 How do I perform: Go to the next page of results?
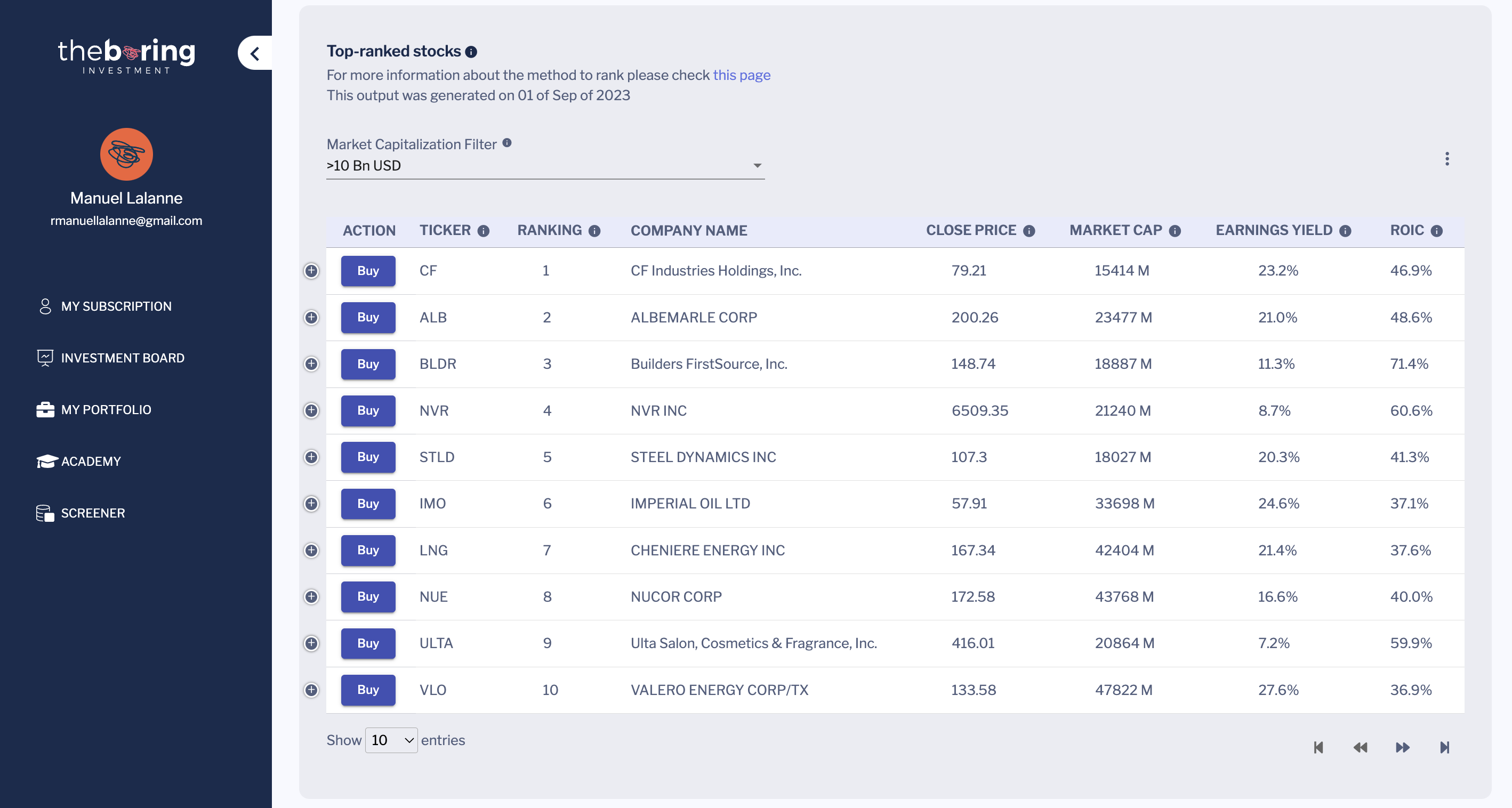click(1402, 747)
